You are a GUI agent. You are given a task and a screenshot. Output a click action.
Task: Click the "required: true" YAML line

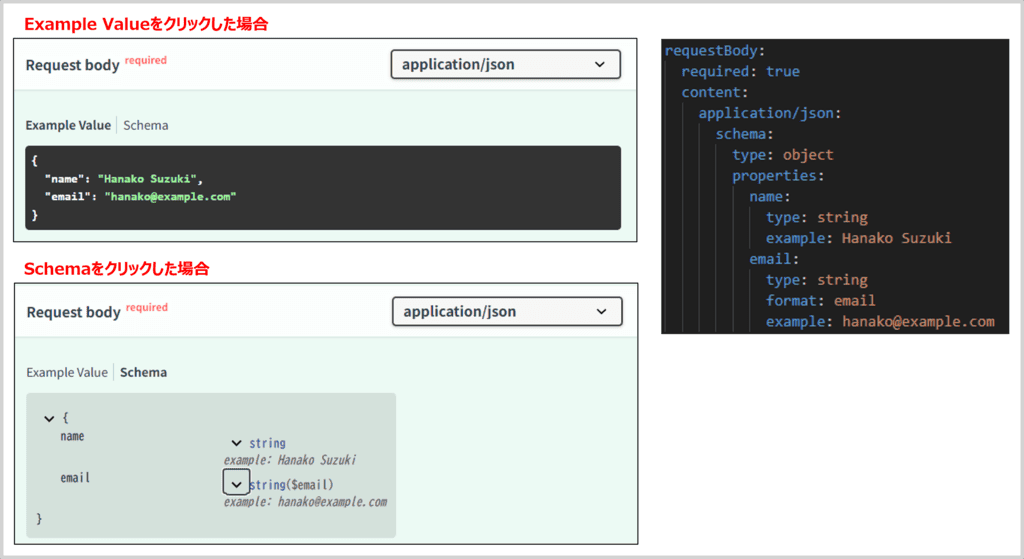741,71
